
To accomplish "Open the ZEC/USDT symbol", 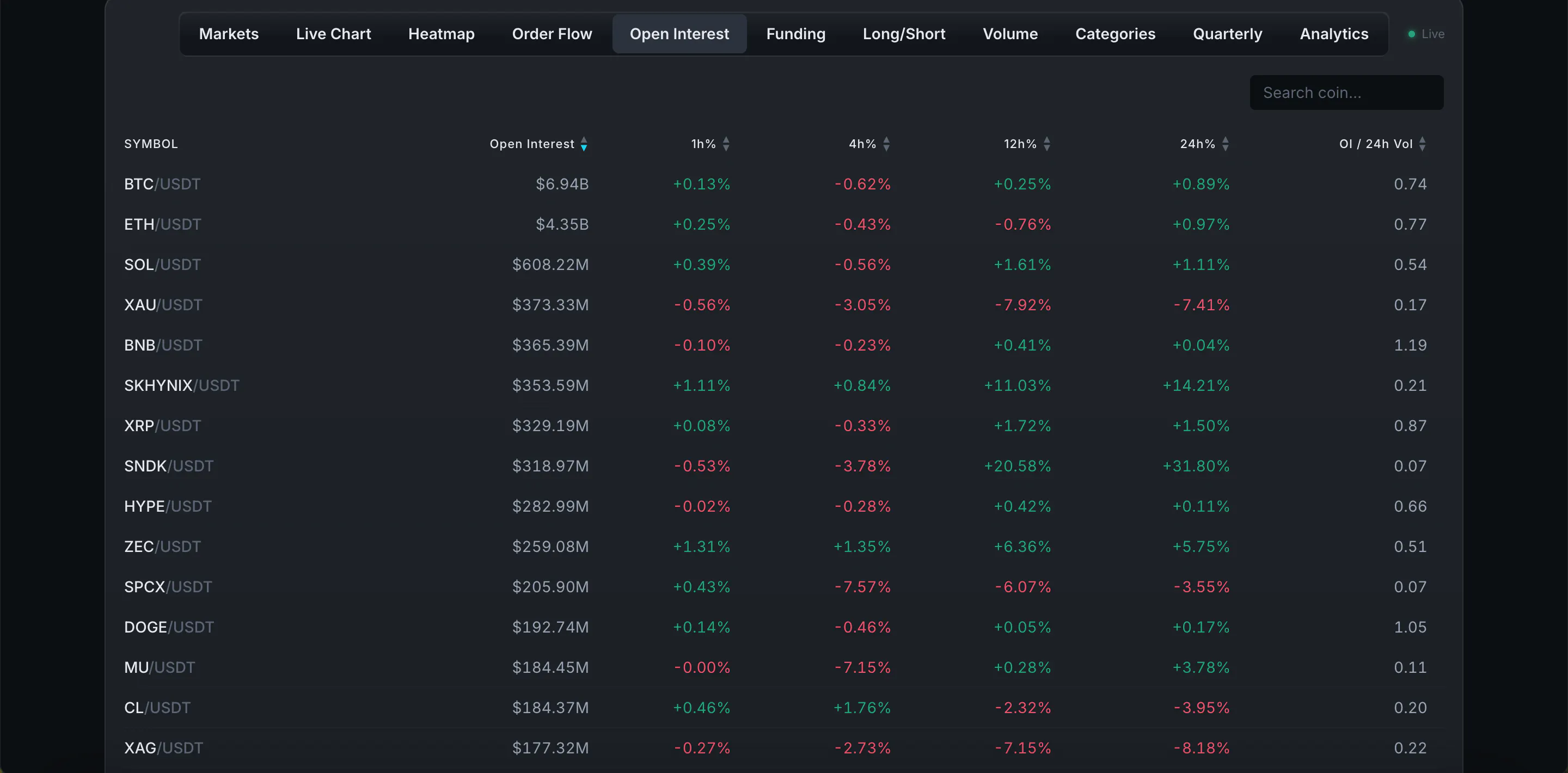I will [x=163, y=547].
